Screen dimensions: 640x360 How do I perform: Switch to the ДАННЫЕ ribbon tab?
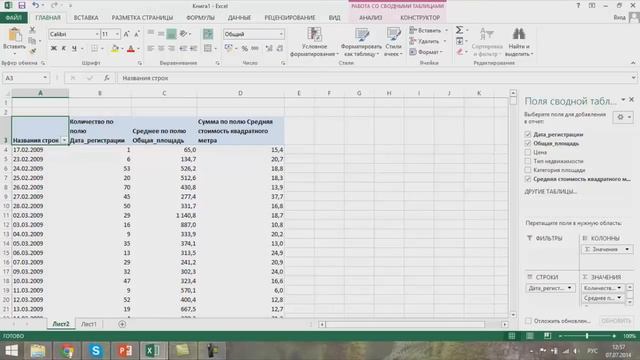point(239,18)
